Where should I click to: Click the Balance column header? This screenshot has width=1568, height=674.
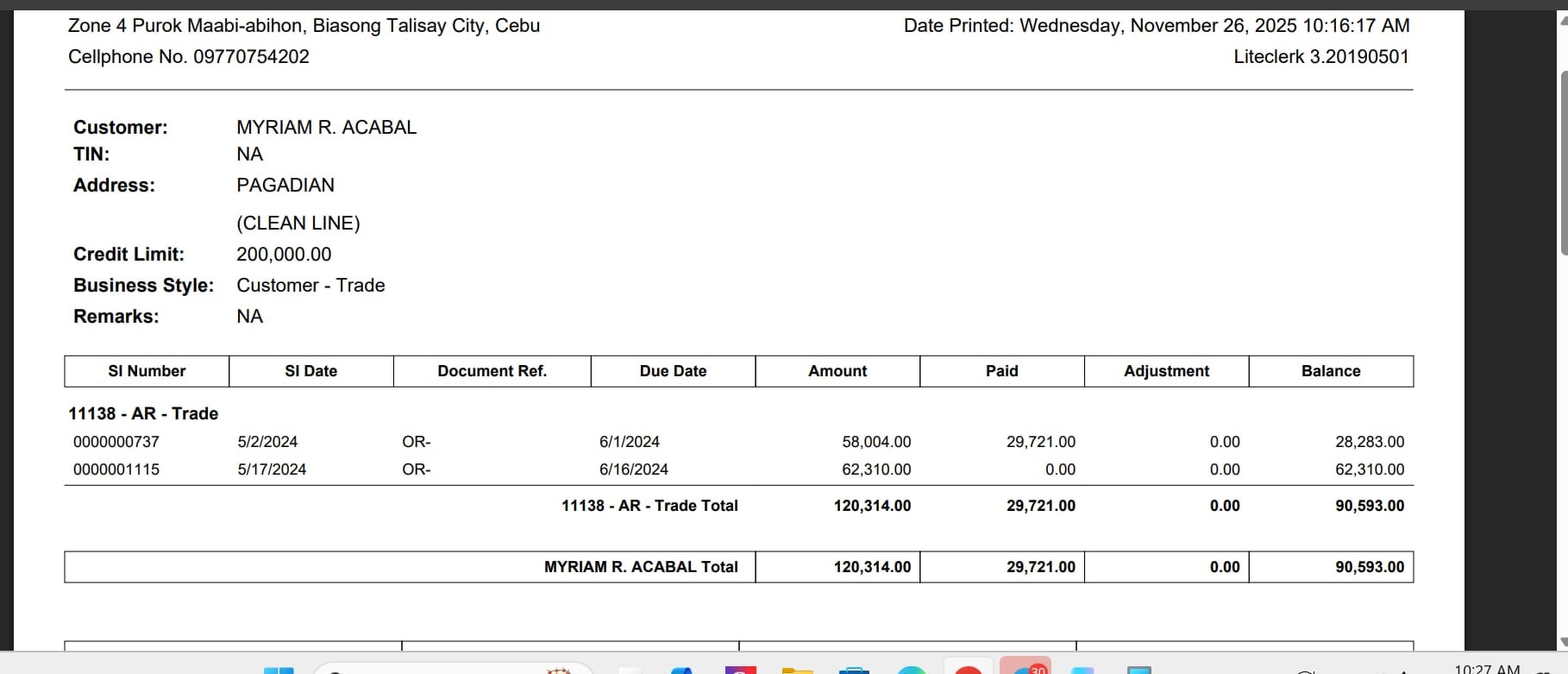tap(1330, 371)
